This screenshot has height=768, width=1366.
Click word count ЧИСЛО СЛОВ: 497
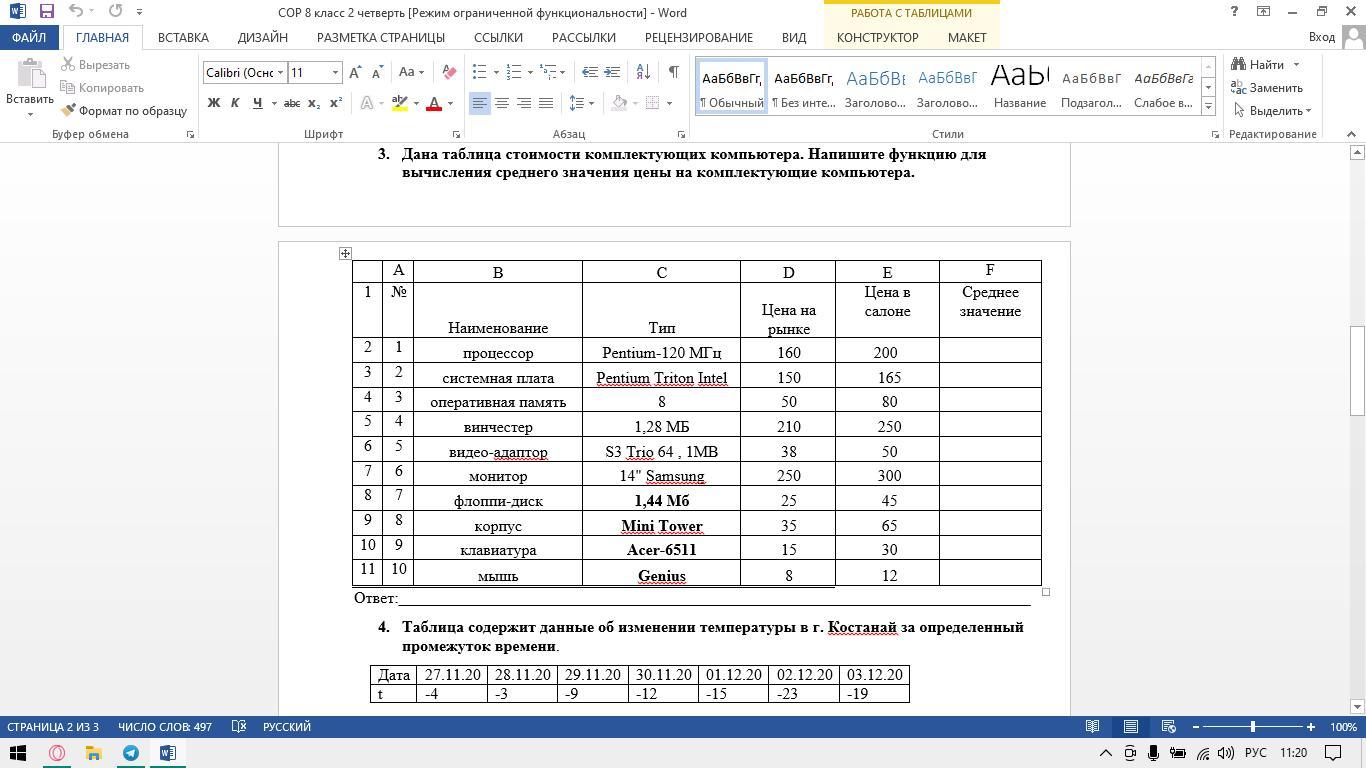[165, 727]
